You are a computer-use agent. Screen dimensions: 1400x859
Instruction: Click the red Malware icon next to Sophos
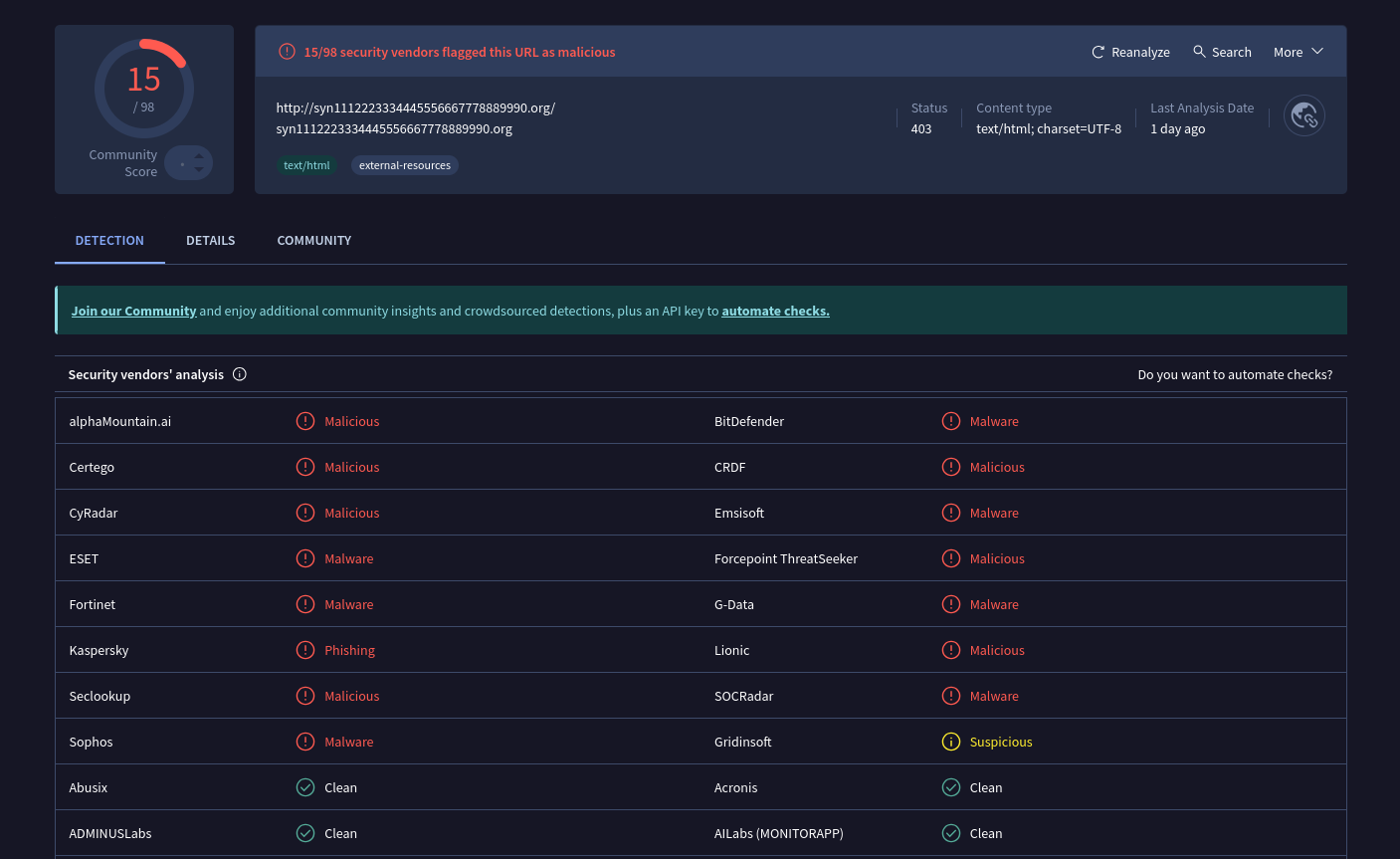point(305,742)
